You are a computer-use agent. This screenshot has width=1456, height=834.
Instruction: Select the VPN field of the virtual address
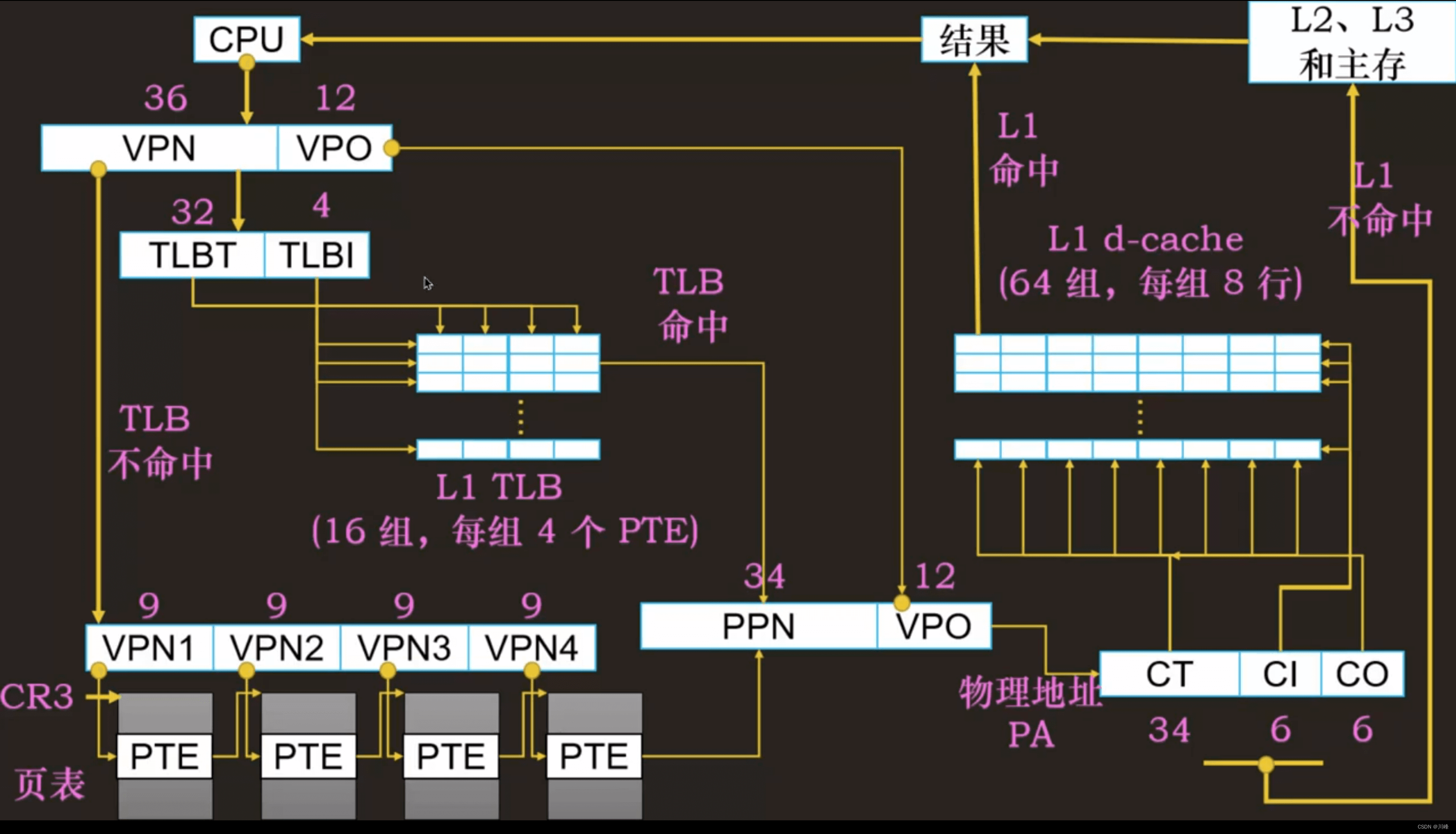pyautogui.click(x=159, y=148)
